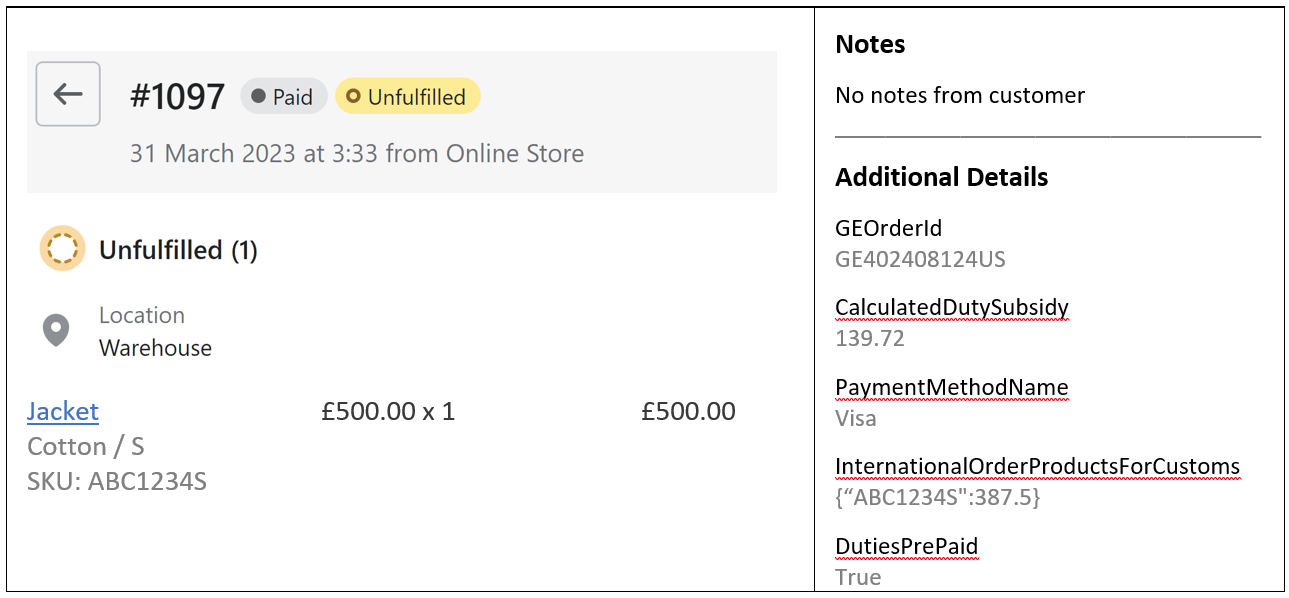Screen dimensions: 1289x598
Task: Click the GEOrderId value GE402408124US
Action: pos(920,260)
